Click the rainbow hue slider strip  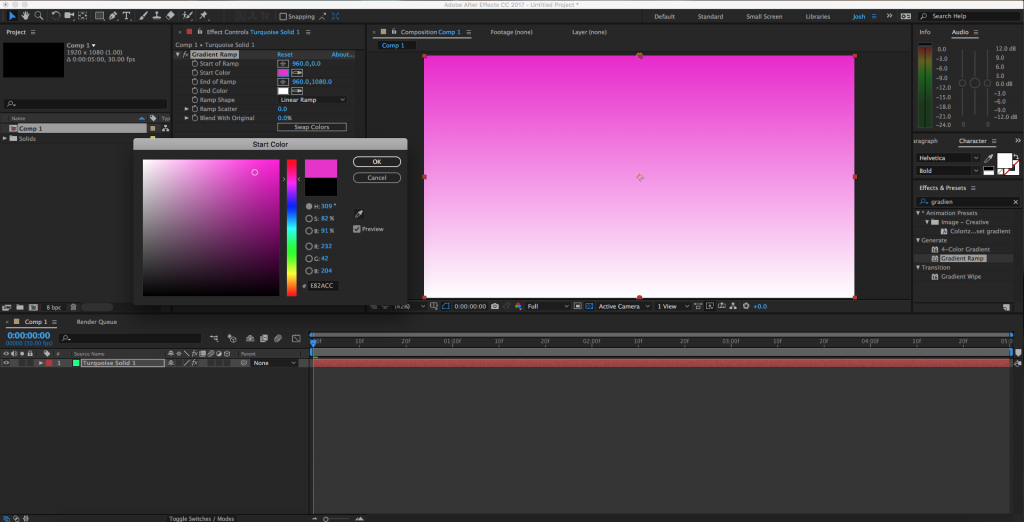pyautogui.click(x=292, y=228)
